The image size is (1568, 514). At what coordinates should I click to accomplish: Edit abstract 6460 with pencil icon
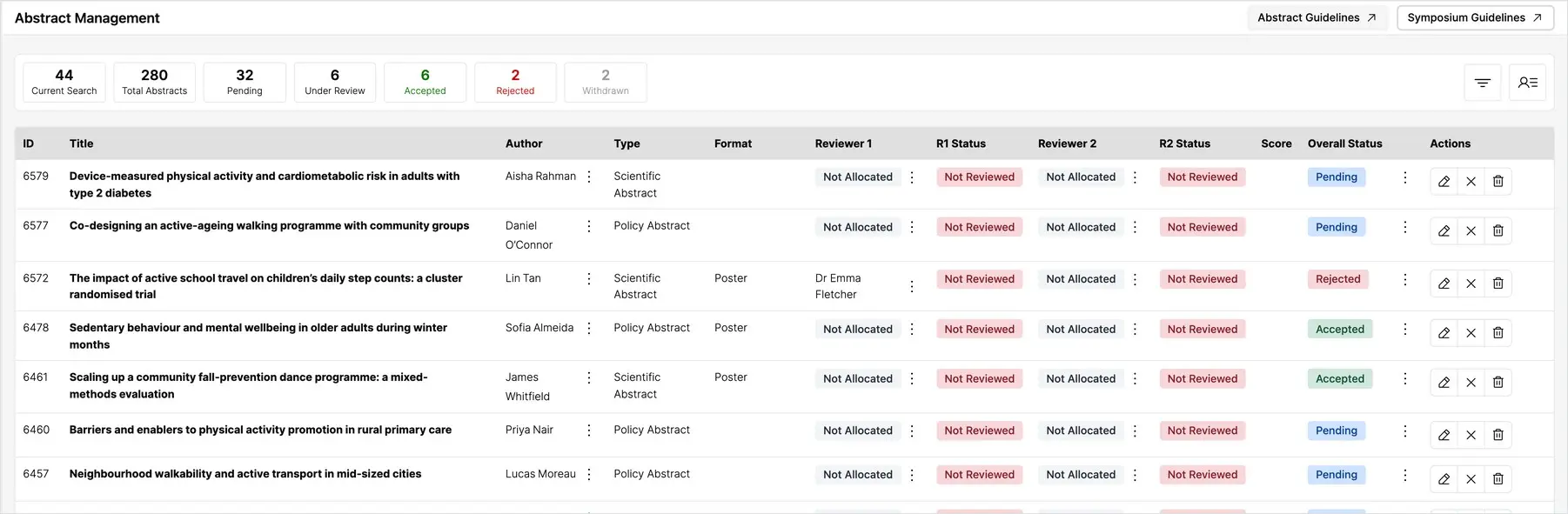[x=1444, y=434]
